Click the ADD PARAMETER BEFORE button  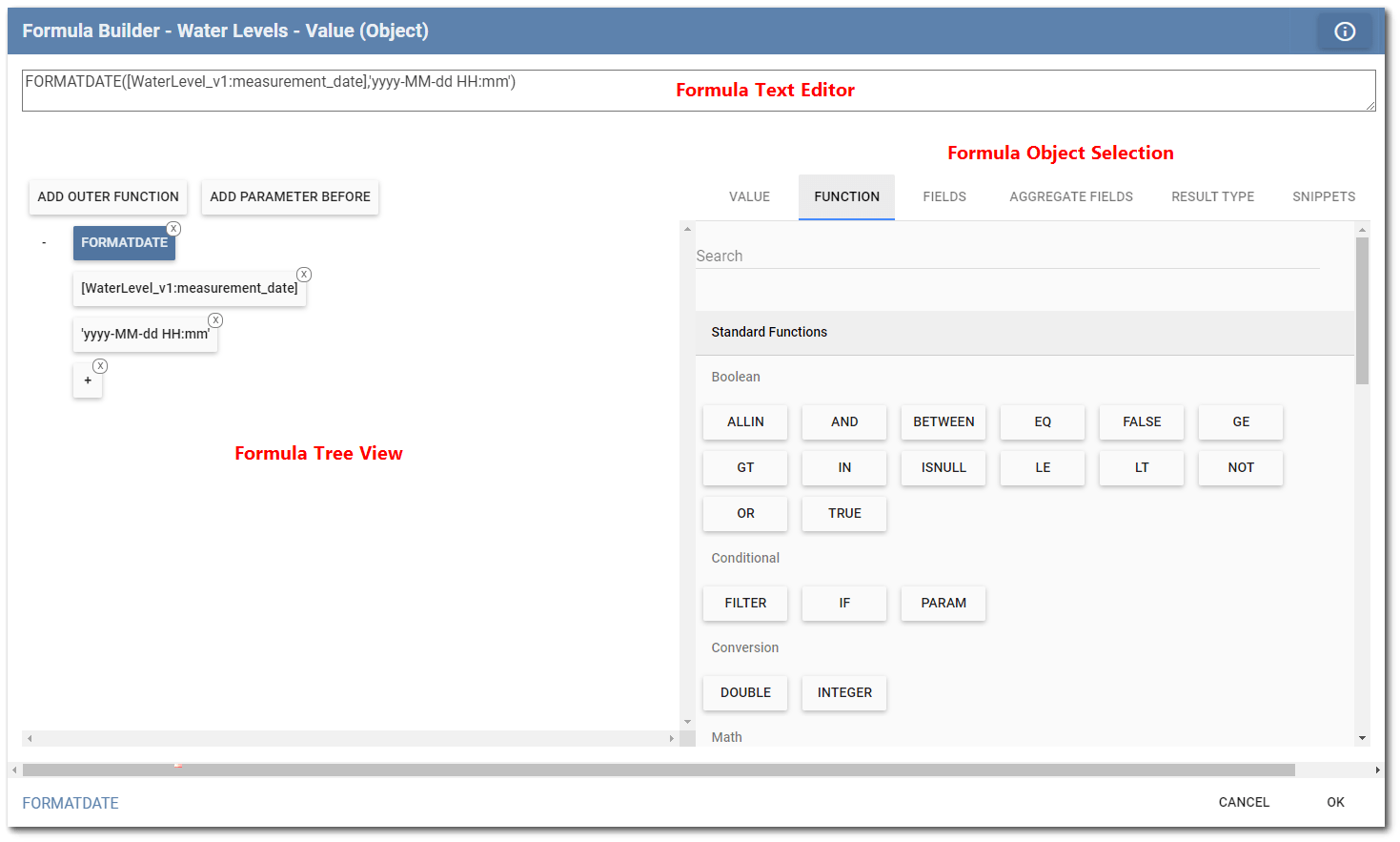point(290,197)
